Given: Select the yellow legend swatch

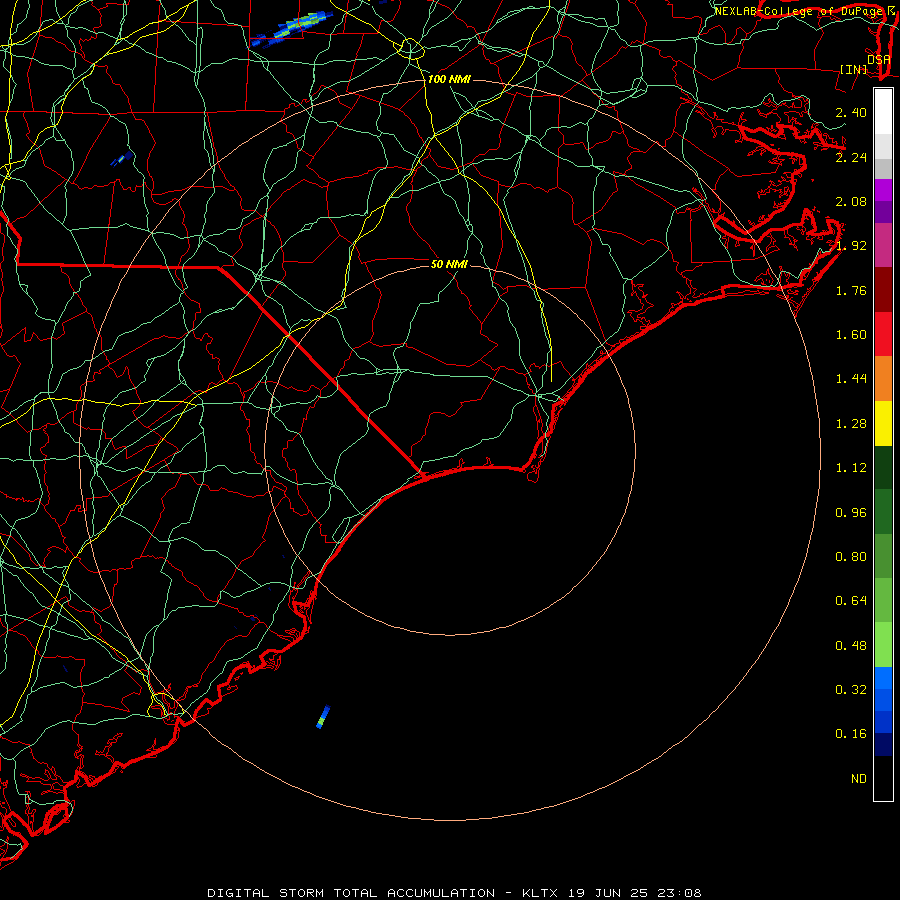Looking at the screenshot, I should (x=883, y=423).
